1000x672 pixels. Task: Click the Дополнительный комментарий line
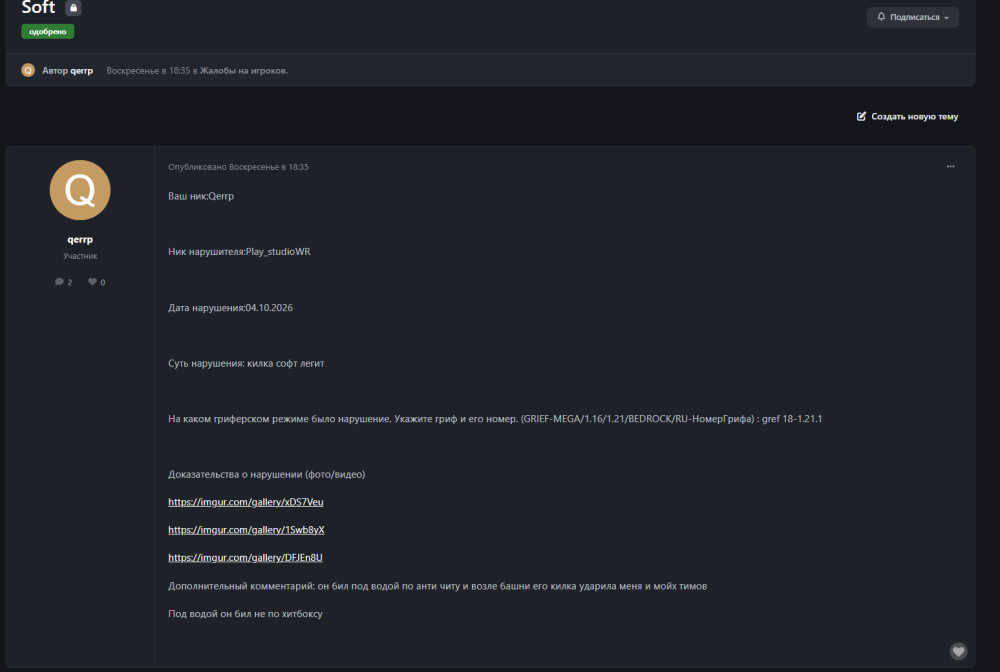click(x=438, y=586)
